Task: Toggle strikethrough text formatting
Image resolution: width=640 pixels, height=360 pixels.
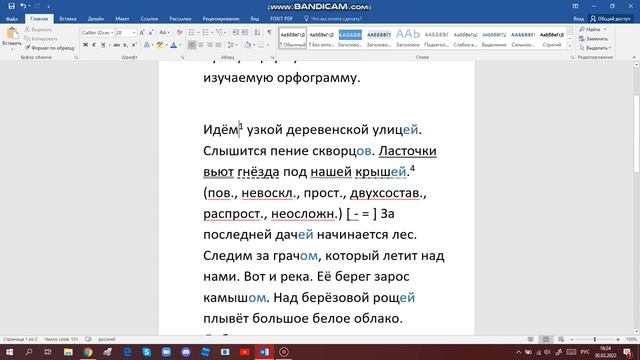Action: coord(116,45)
